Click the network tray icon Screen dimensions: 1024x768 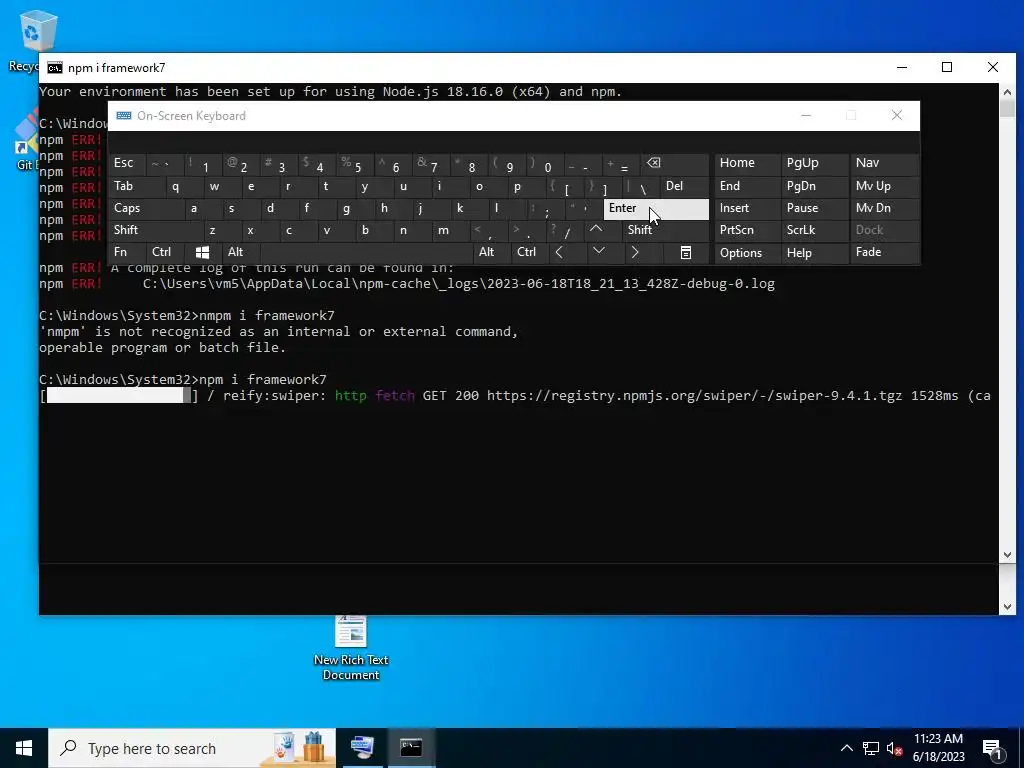pos(871,748)
